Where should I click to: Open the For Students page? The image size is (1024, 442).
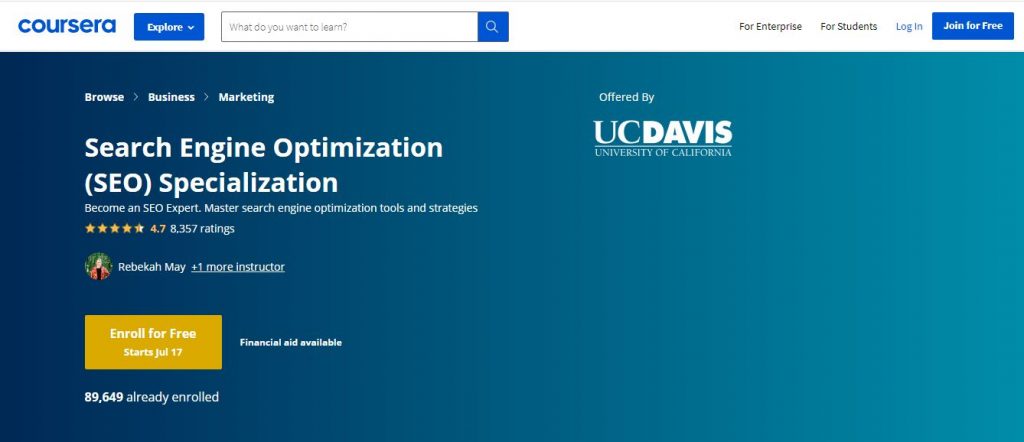(x=848, y=27)
